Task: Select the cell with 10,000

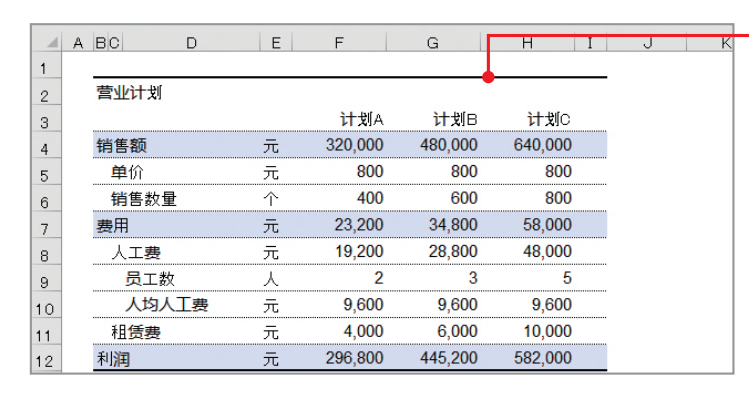Action: 547,331
